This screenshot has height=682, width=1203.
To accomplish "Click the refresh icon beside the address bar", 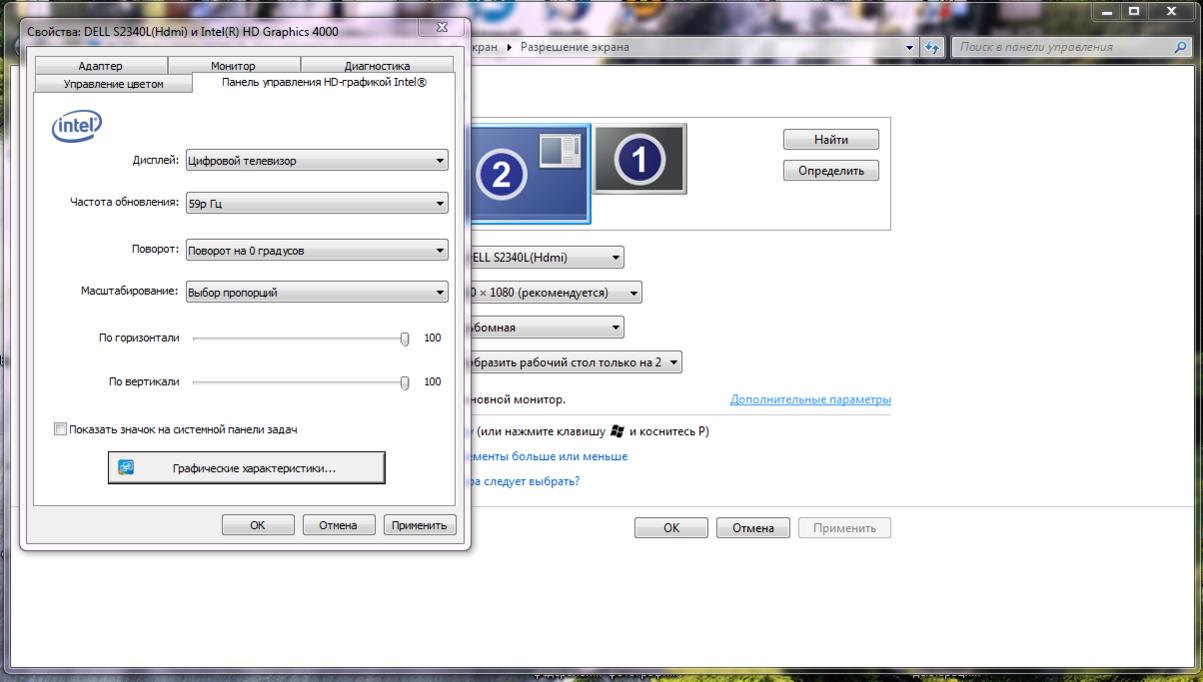I will 932,47.
